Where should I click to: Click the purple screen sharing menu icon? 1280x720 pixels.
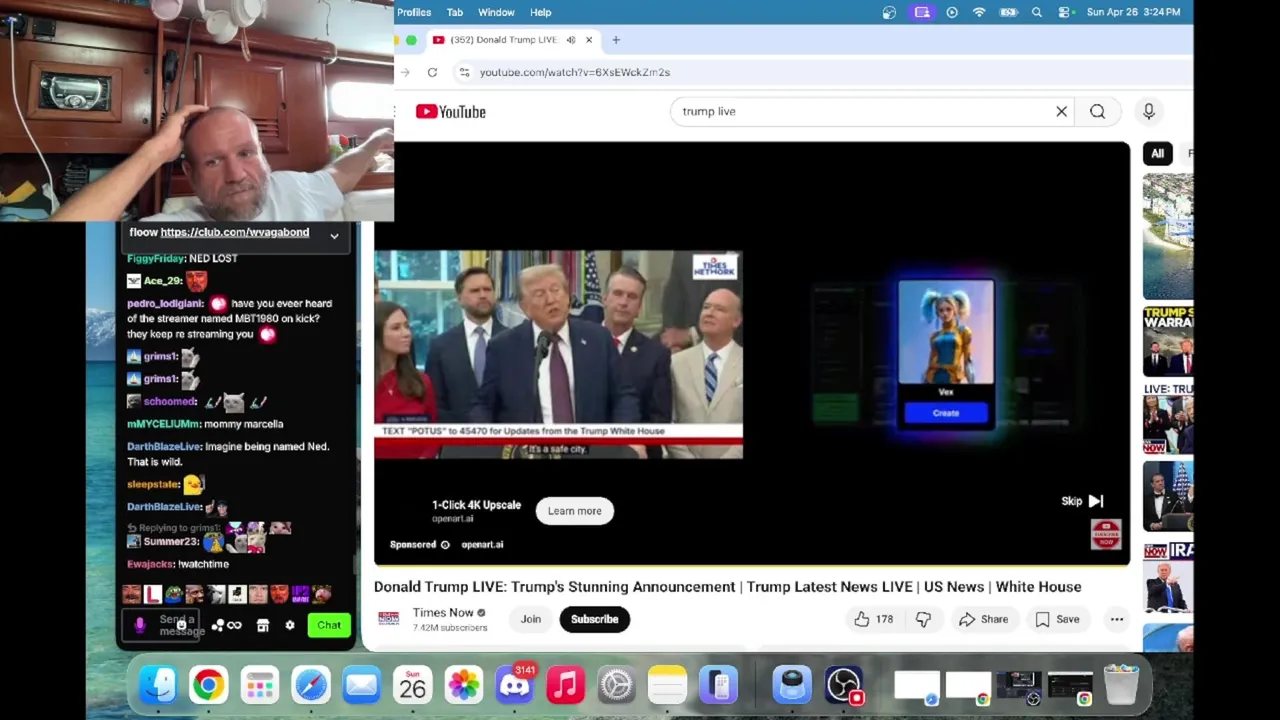click(922, 12)
